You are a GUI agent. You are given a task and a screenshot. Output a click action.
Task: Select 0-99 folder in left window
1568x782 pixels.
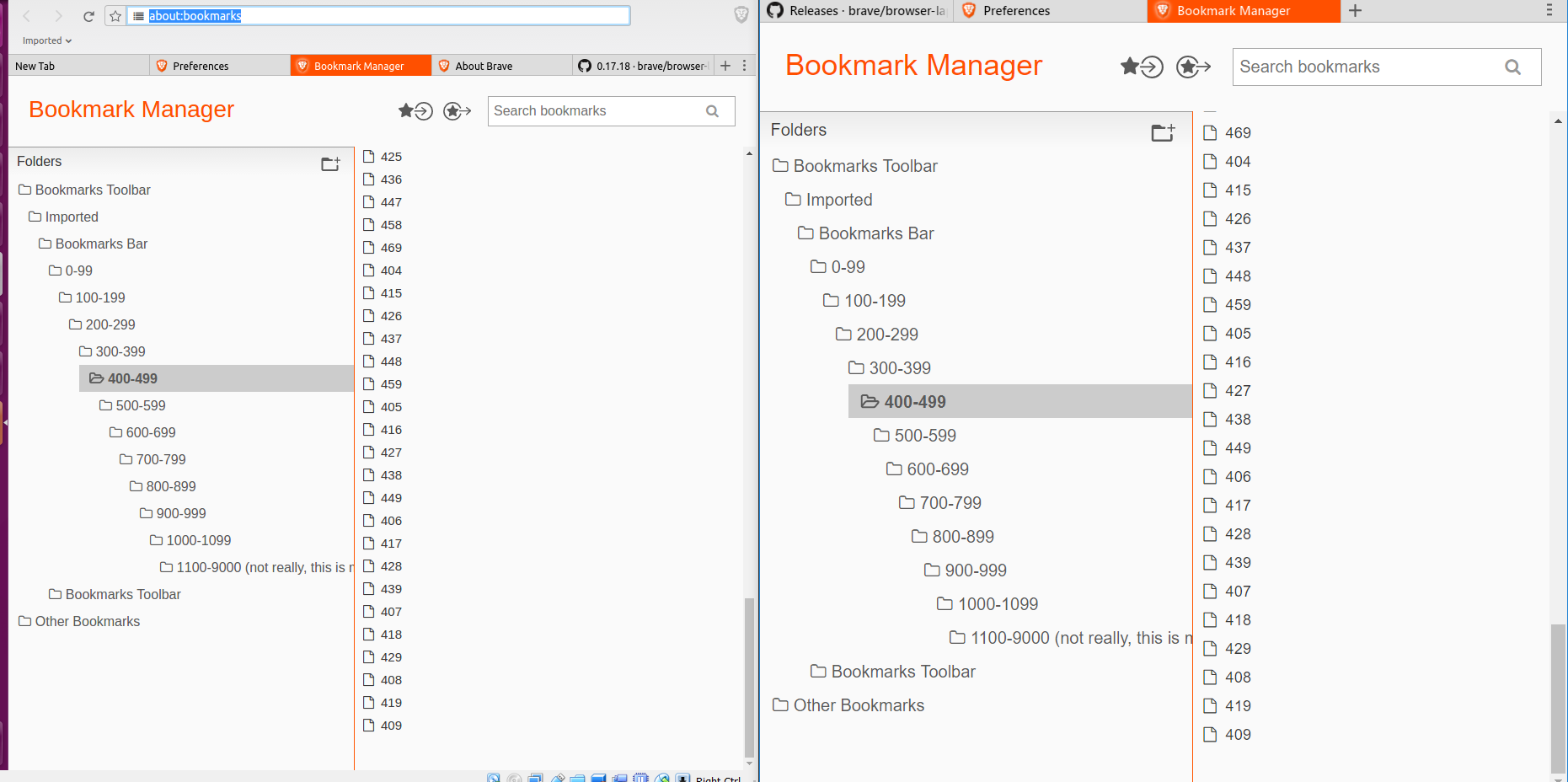(71, 270)
